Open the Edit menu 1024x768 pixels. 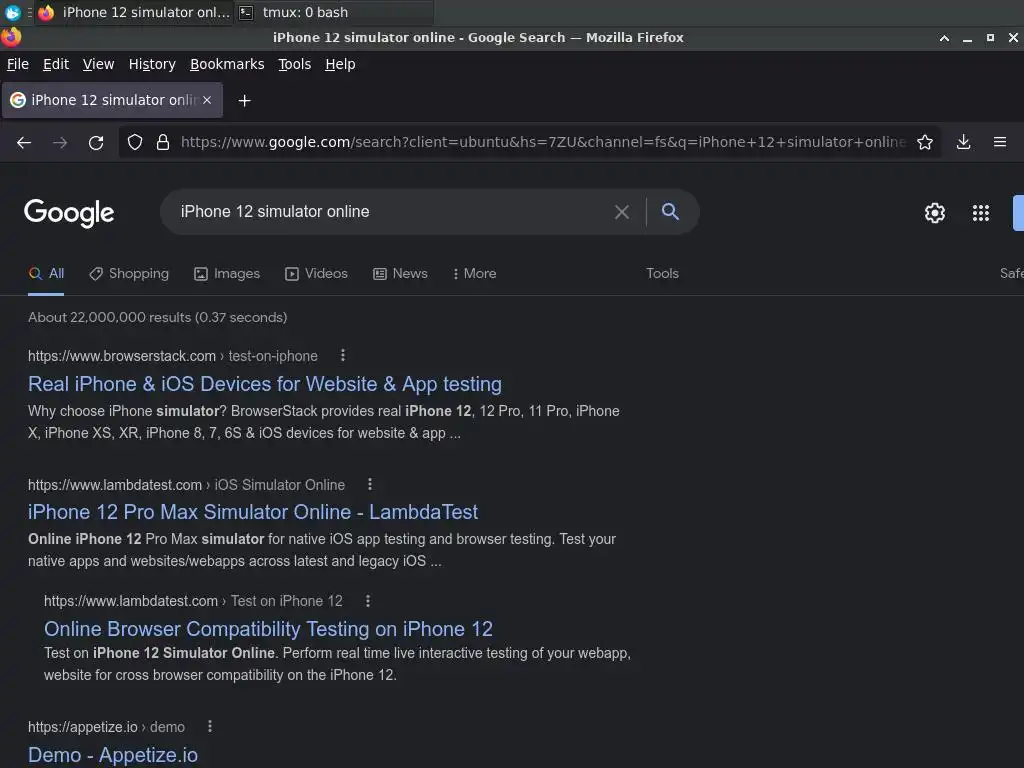point(56,64)
